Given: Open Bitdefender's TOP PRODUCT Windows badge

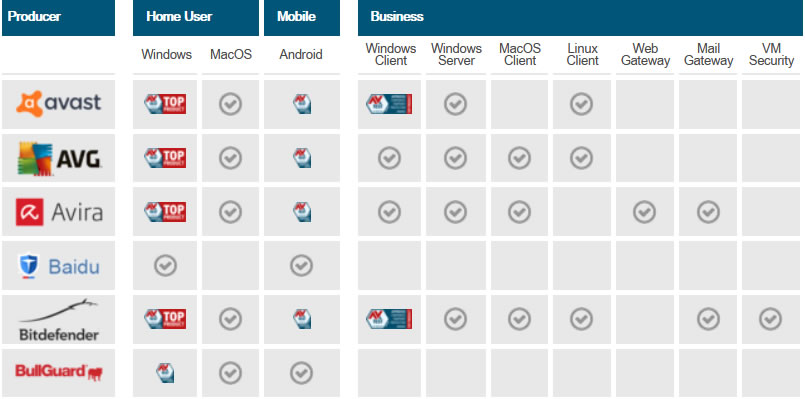Looking at the screenshot, I should click(165, 319).
